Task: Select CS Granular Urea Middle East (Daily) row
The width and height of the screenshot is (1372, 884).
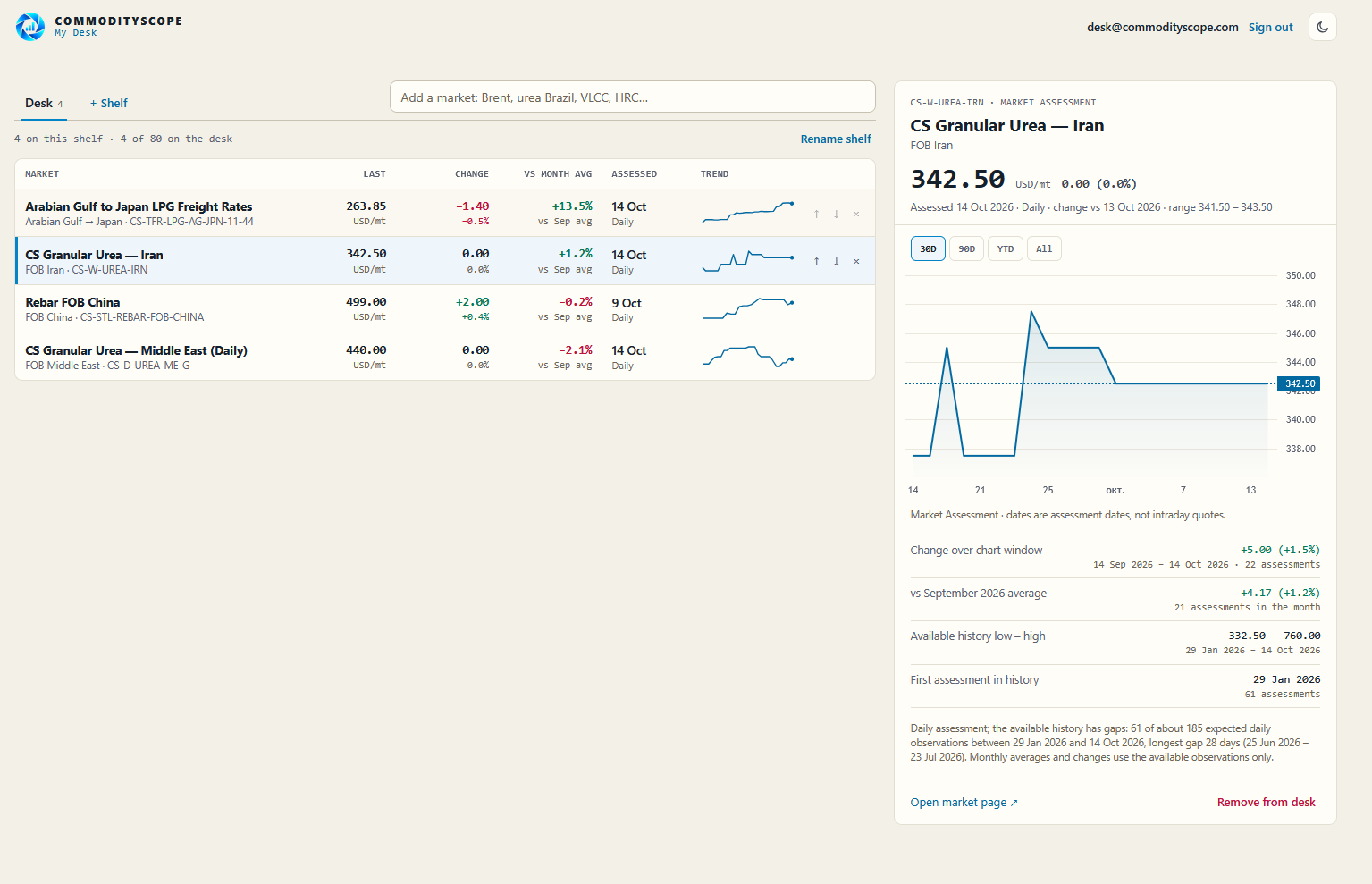Action: coord(445,357)
